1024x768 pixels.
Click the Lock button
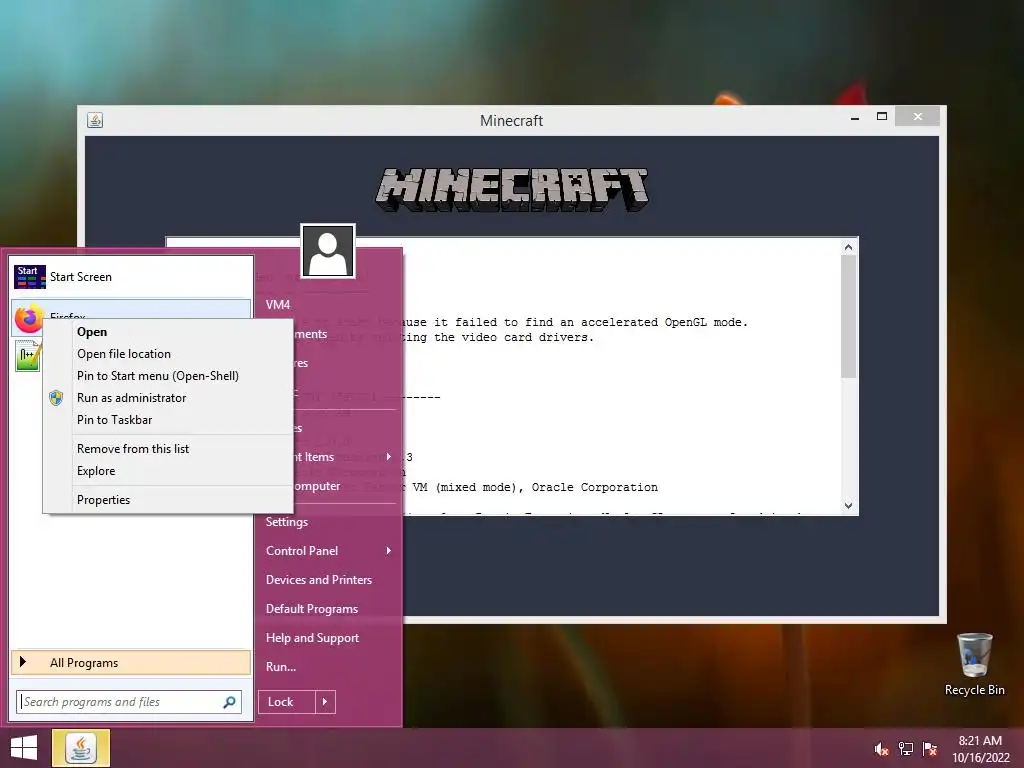[287, 702]
